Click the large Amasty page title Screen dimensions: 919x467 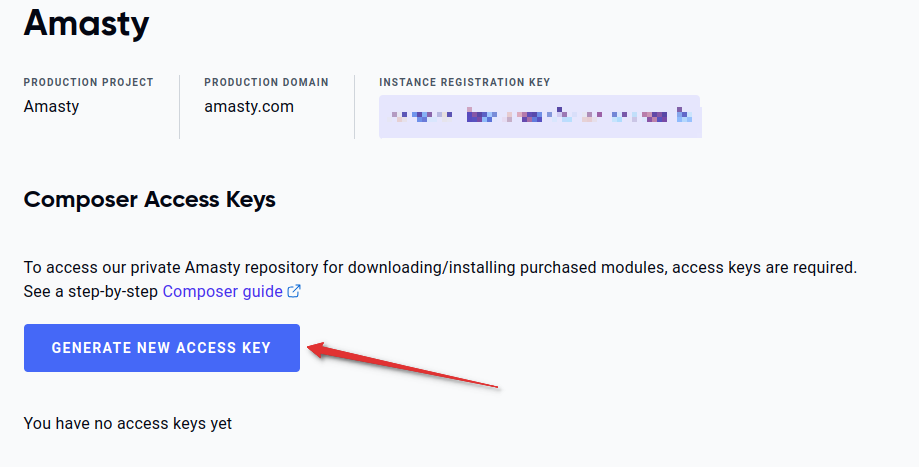click(x=86, y=23)
